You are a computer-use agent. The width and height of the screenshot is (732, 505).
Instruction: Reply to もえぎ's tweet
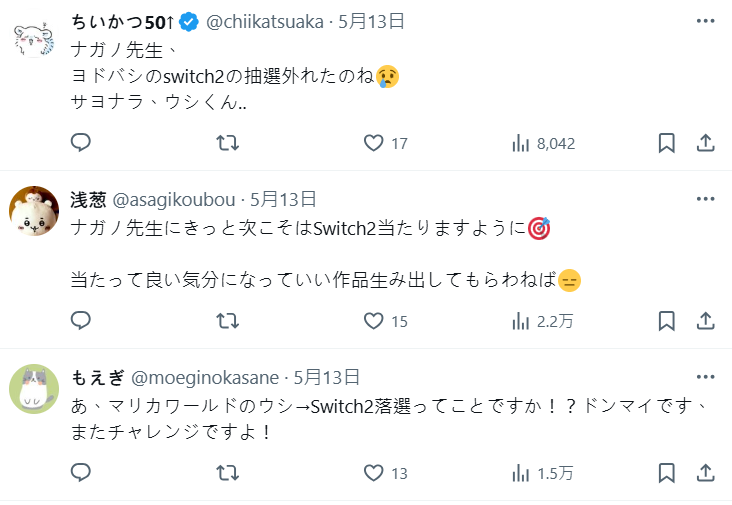click(x=81, y=471)
